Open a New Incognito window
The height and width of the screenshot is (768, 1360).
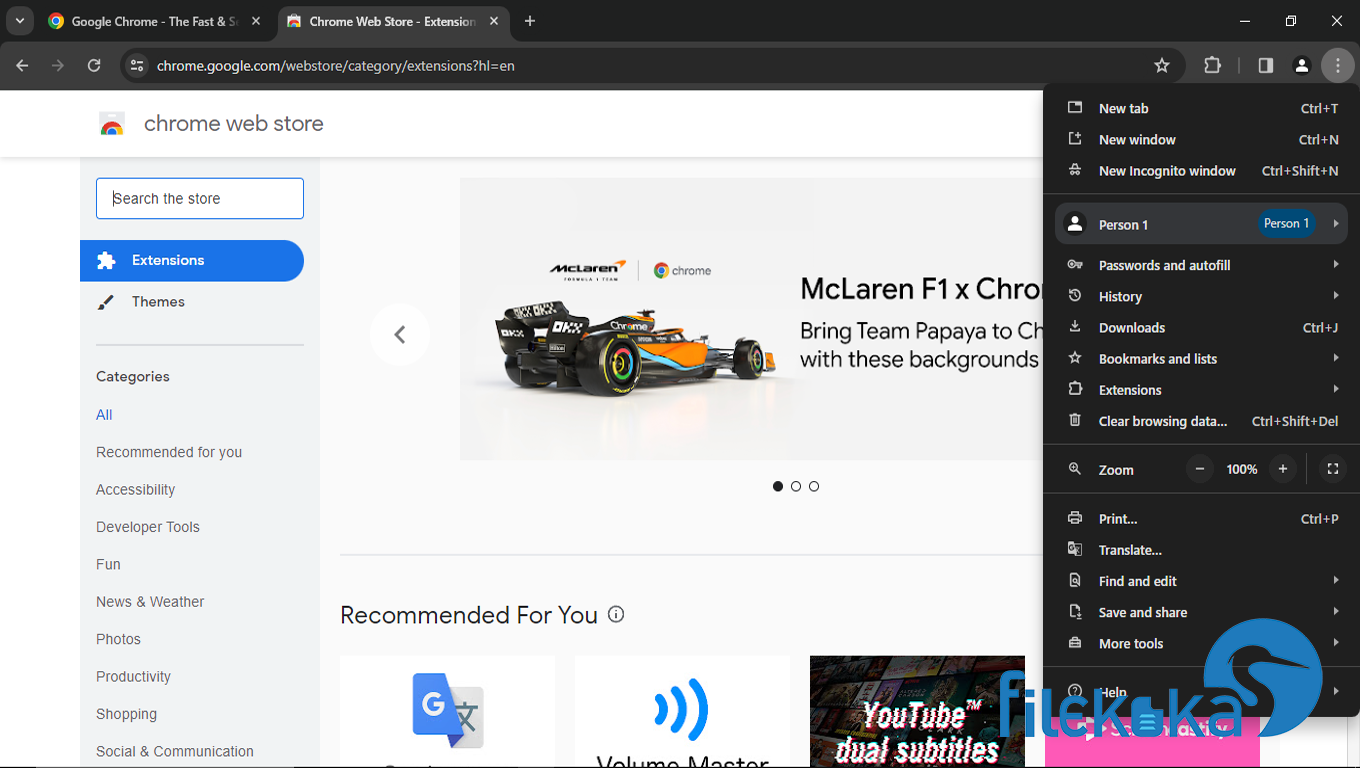point(1201,171)
